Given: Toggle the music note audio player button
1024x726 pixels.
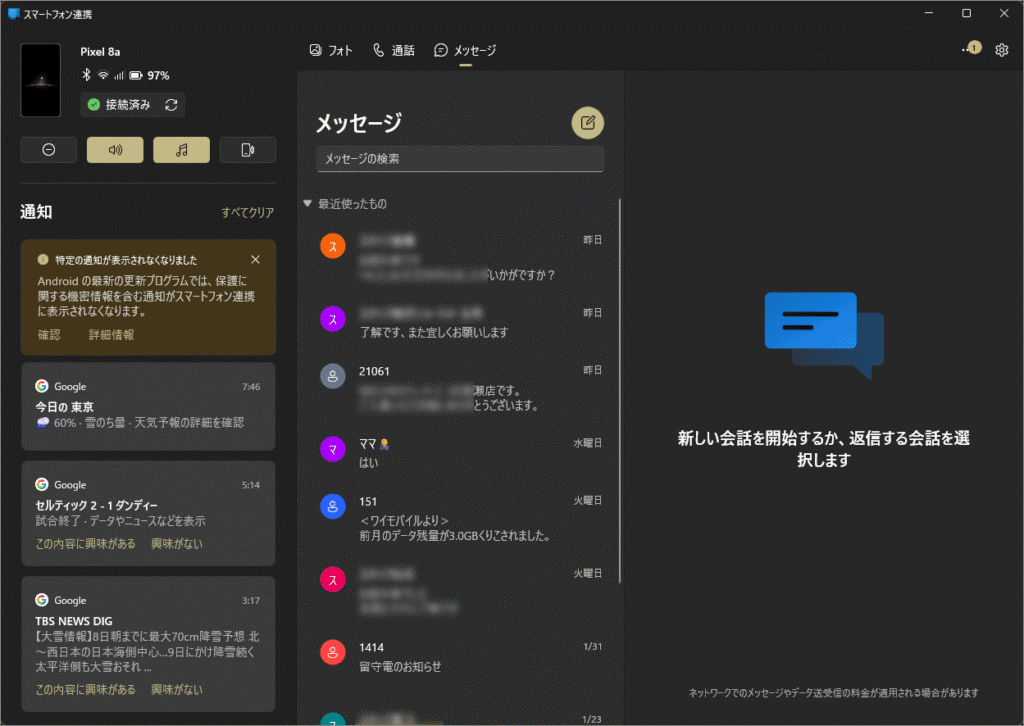Looking at the screenshot, I should pos(181,150).
